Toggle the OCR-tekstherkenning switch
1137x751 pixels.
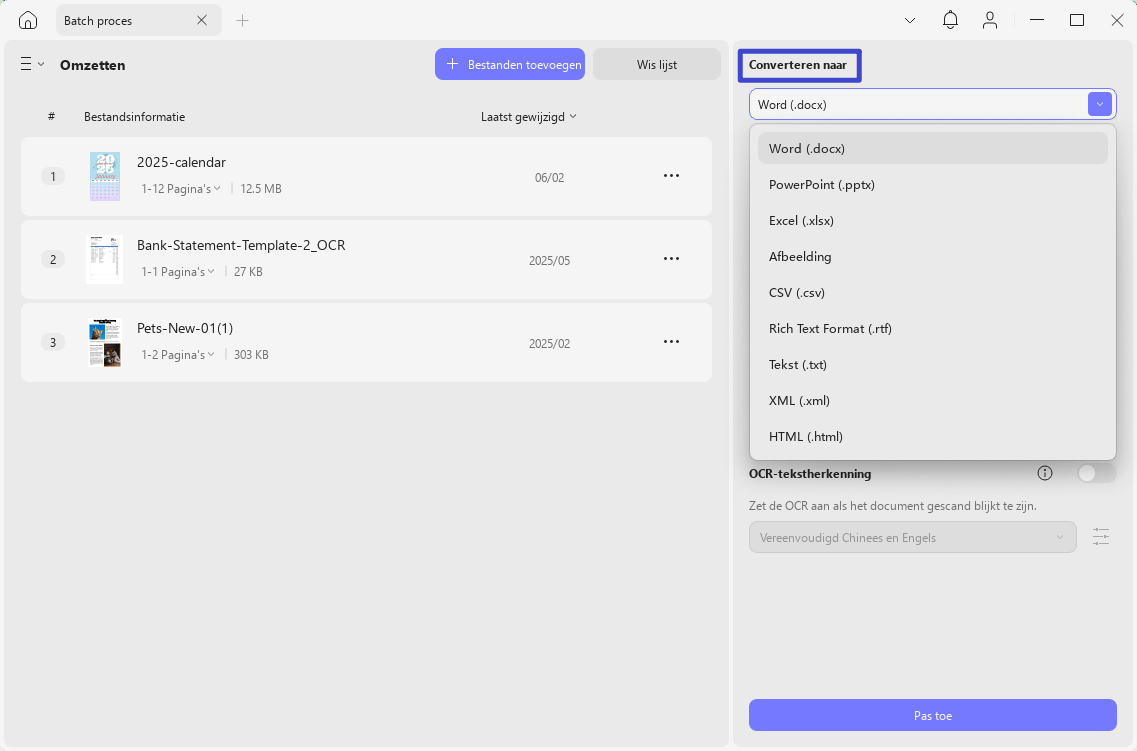click(1096, 473)
